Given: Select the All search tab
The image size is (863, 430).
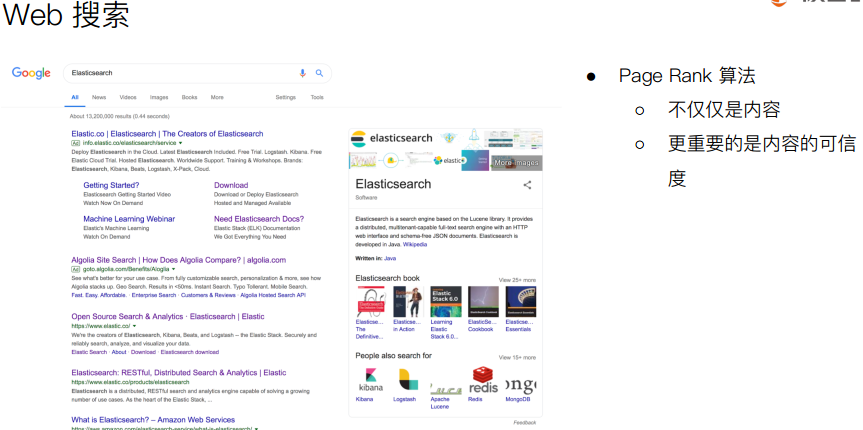Looking at the screenshot, I should (x=75, y=97).
